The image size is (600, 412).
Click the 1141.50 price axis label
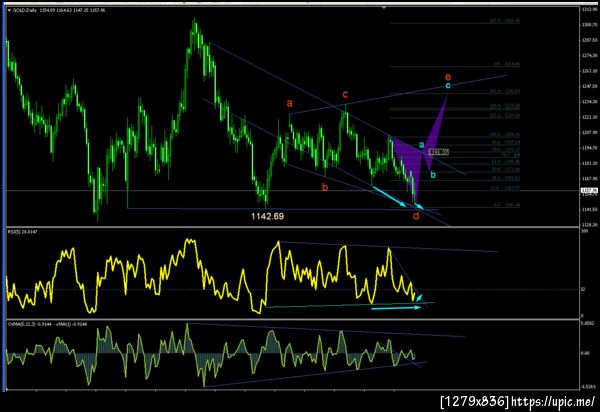click(x=590, y=210)
